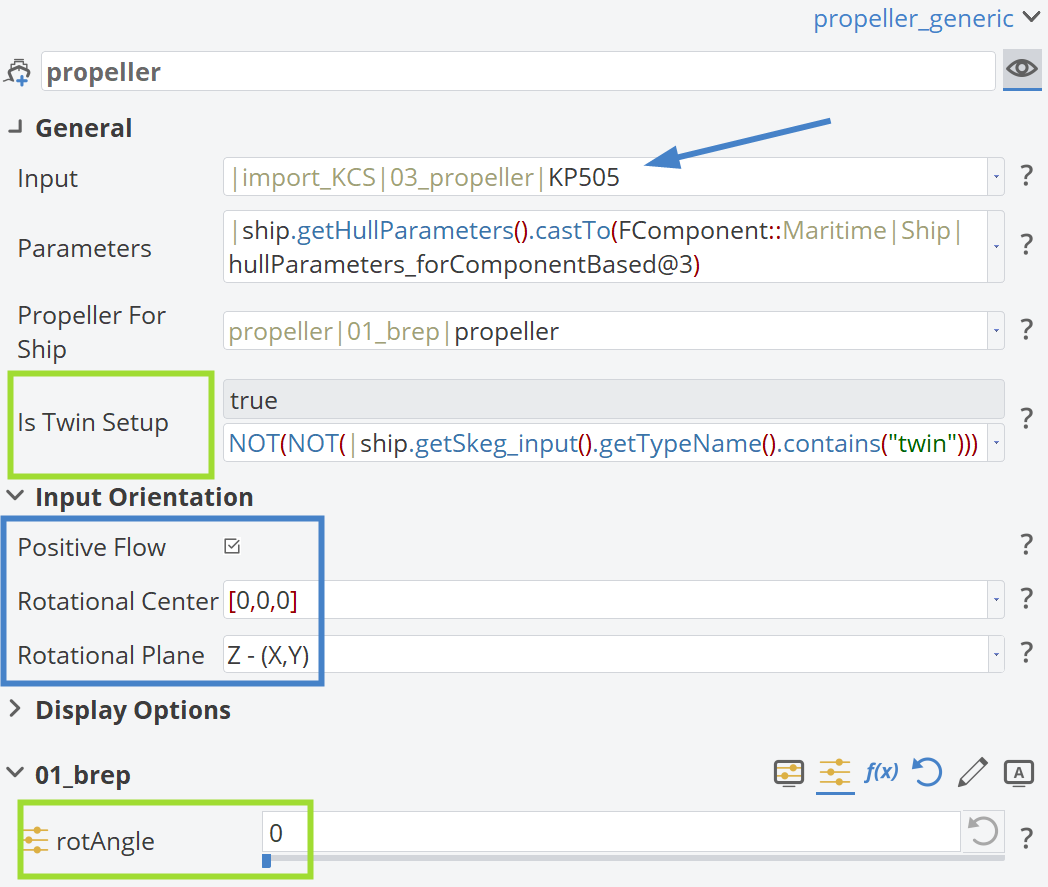This screenshot has height=887, width=1048.
Task: Open the Rotational Plane dropdown arrow
Action: coord(996,654)
